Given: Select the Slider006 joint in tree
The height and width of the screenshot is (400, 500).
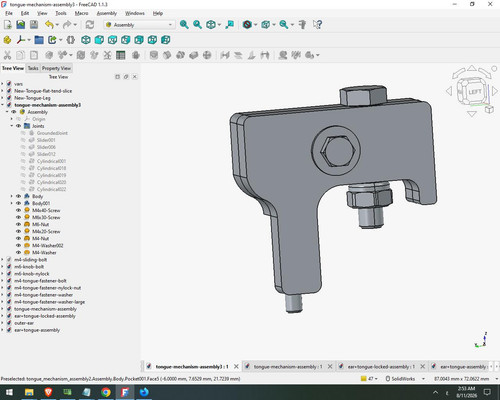Looking at the screenshot, I should click(46, 147).
